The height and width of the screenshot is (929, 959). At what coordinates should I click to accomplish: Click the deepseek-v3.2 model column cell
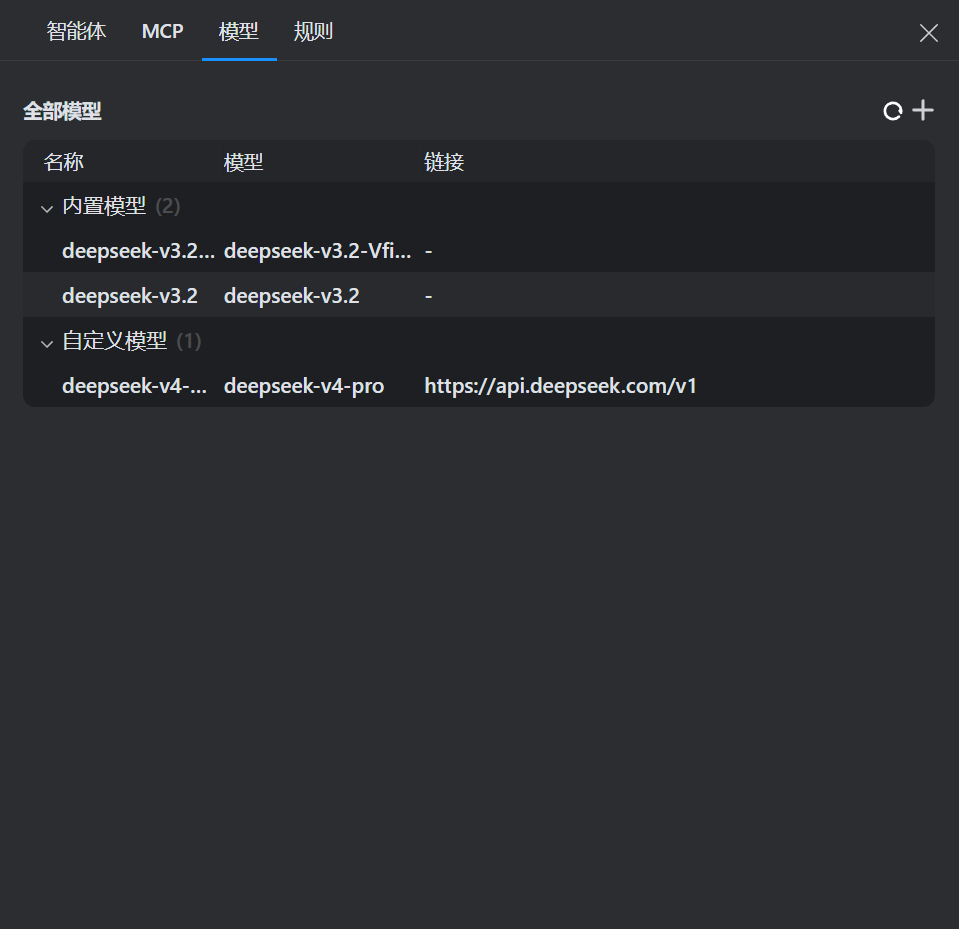click(x=292, y=296)
